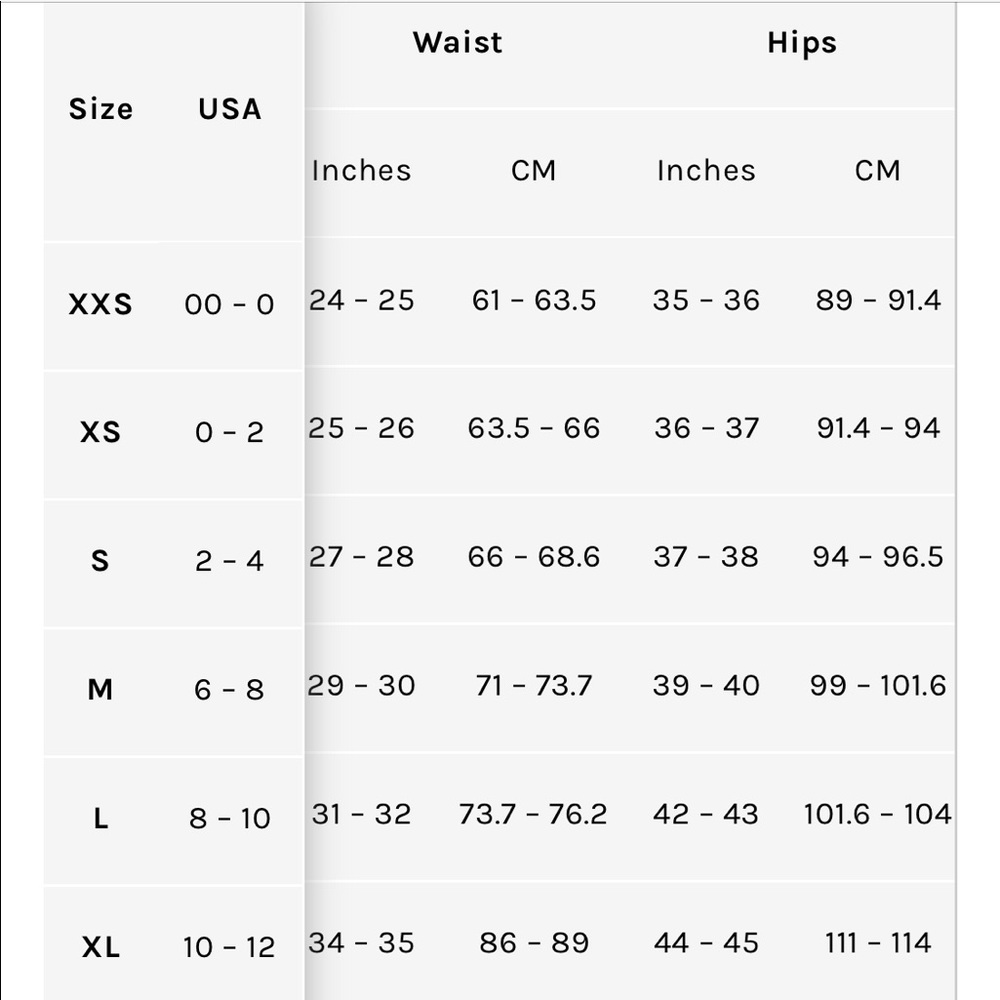Select the M size row label

[100, 689]
